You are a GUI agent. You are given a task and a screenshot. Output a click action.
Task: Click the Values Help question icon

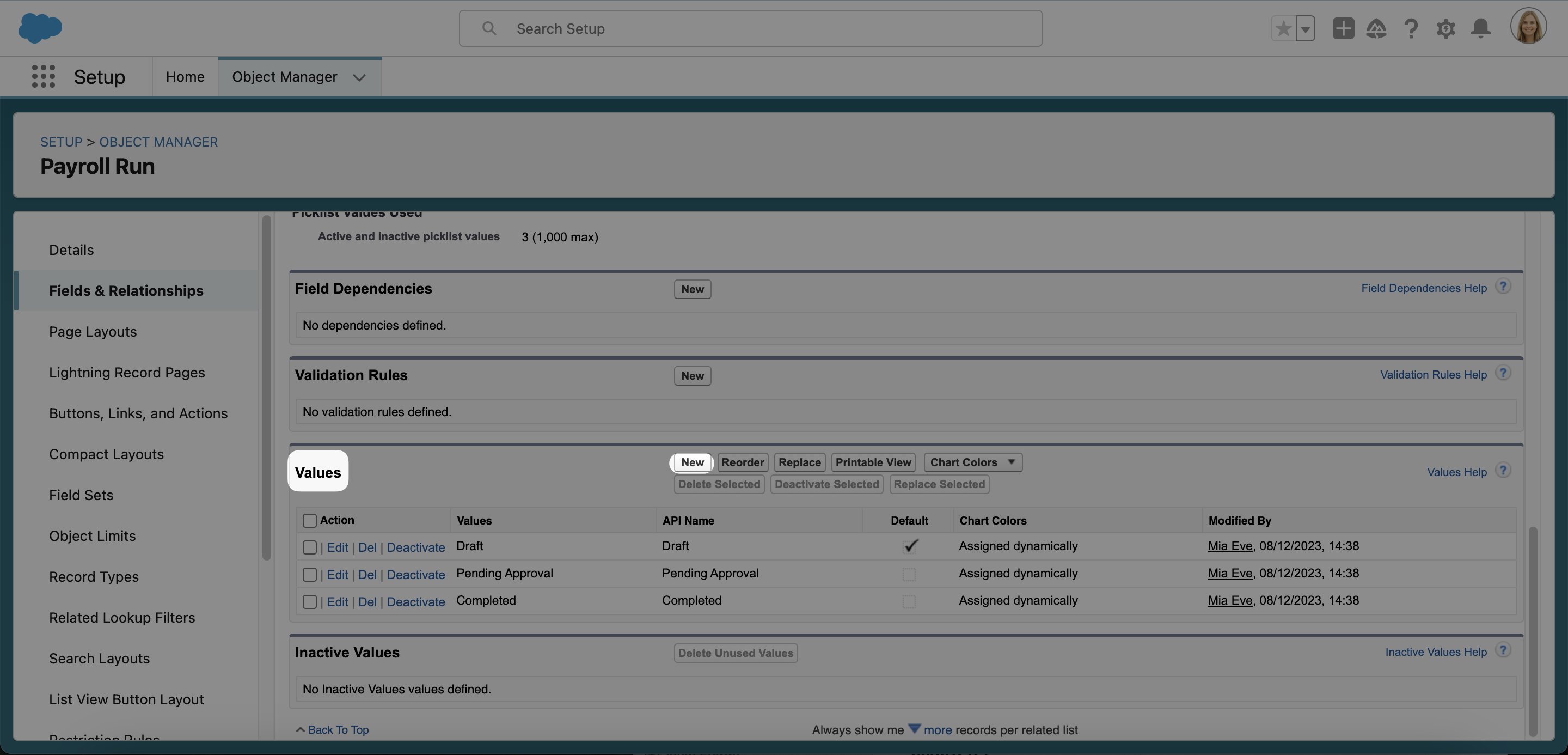tap(1503, 471)
